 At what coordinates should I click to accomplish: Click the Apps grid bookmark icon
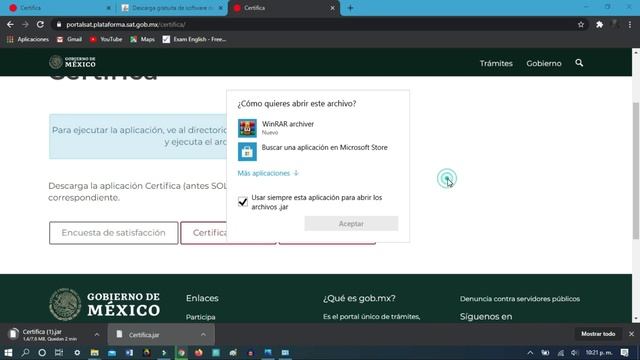point(10,40)
